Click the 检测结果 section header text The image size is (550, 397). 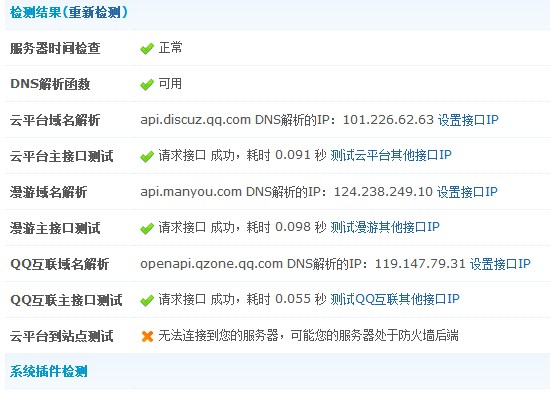[35, 13]
